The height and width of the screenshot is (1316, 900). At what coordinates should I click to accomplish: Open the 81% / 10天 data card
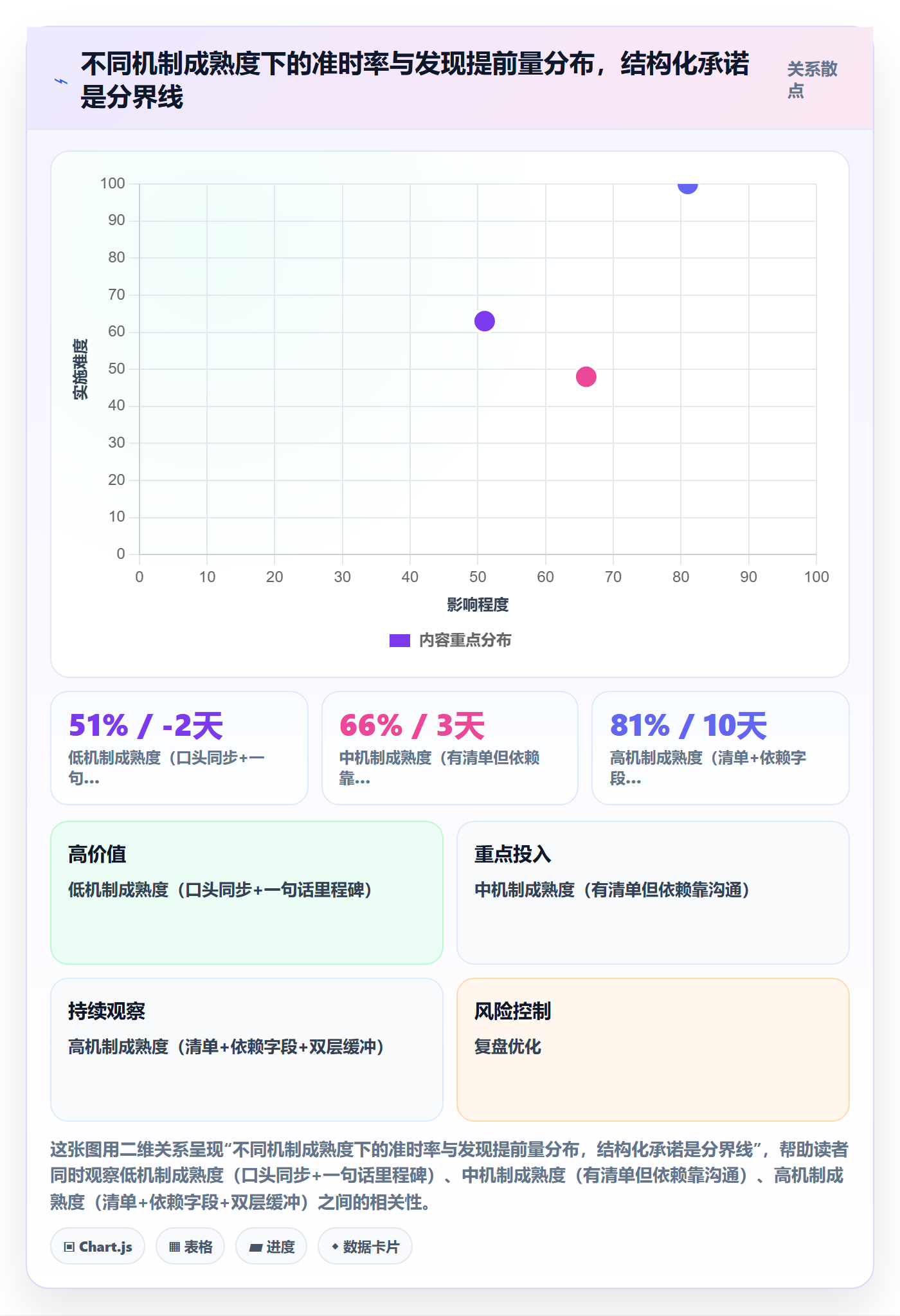(721, 748)
